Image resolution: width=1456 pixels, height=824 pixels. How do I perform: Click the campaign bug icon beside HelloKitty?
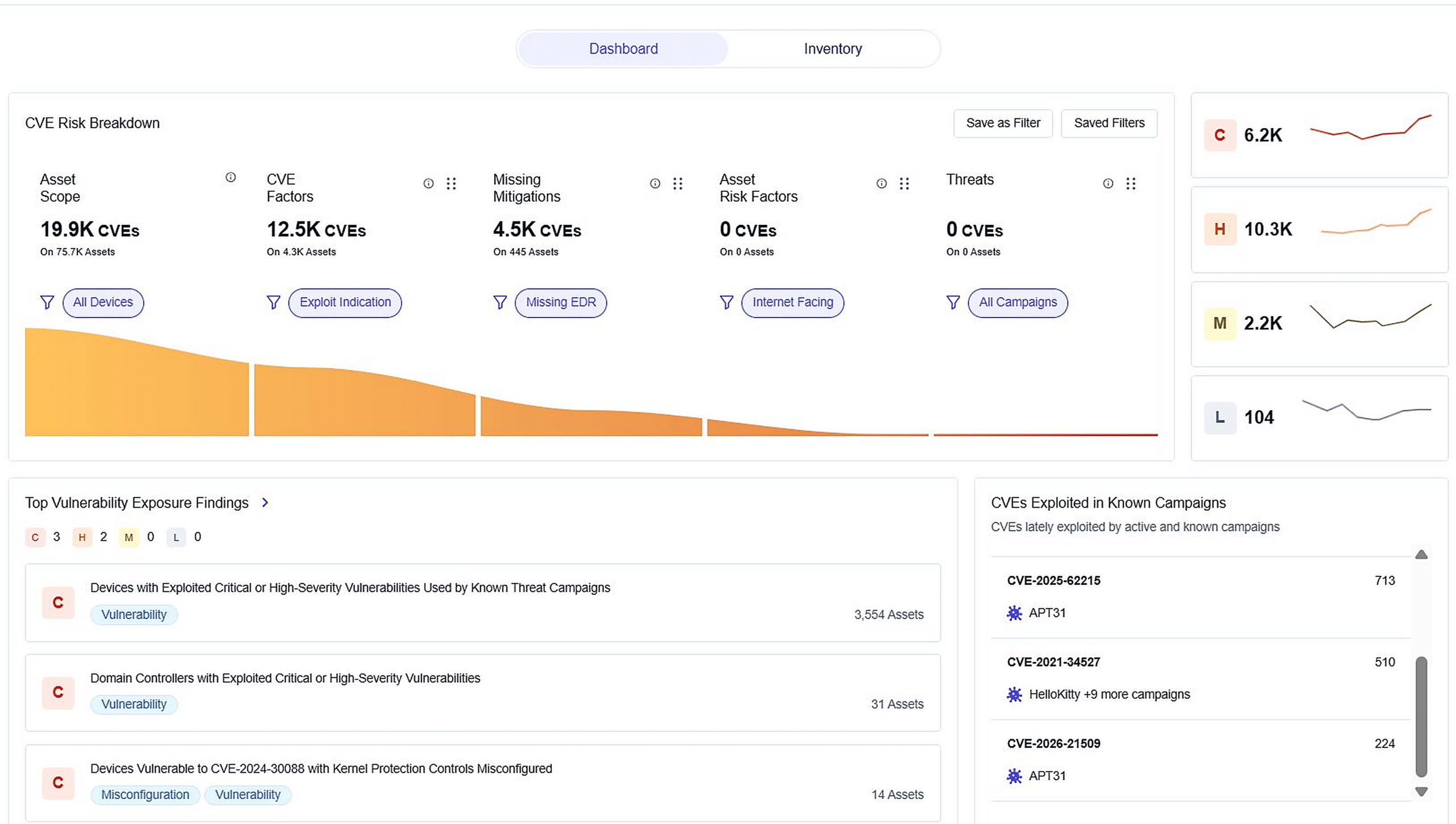[x=1014, y=694]
